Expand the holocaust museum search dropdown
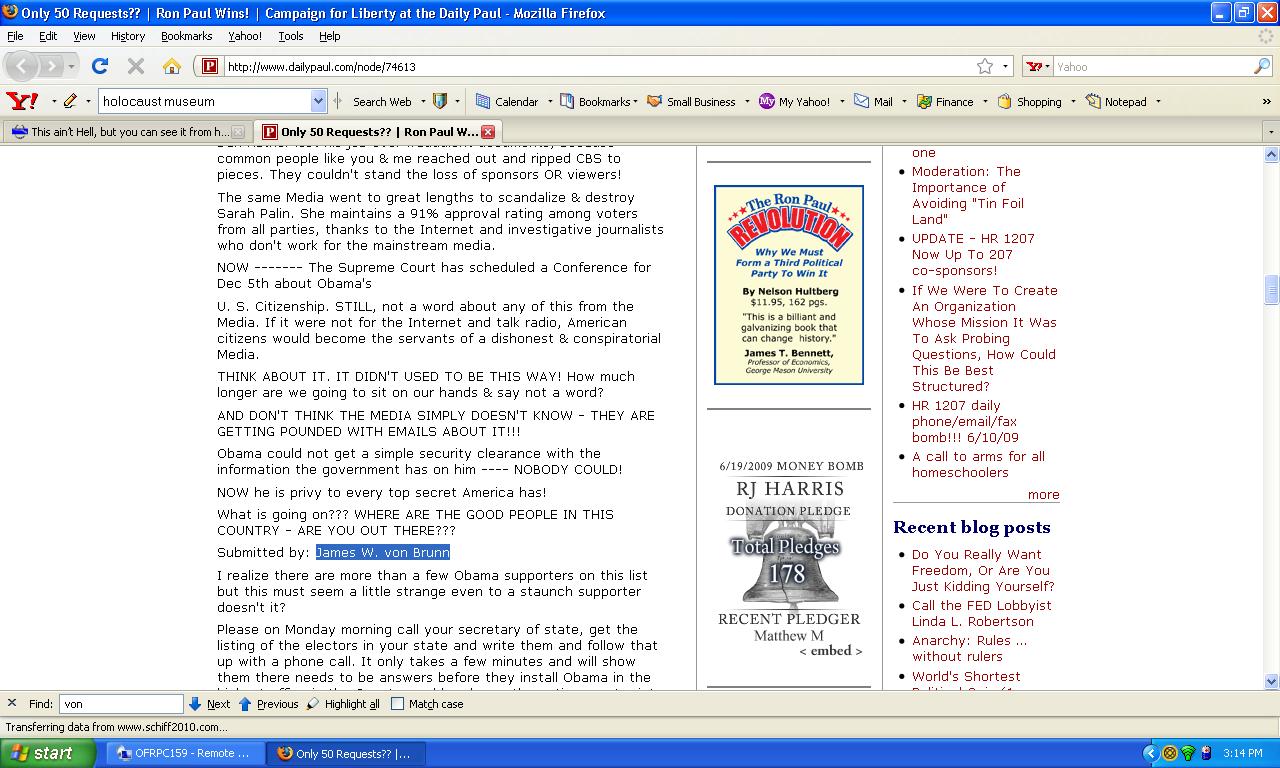The width and height of the screenshot is (1280, 768). (x=318, y=101)
